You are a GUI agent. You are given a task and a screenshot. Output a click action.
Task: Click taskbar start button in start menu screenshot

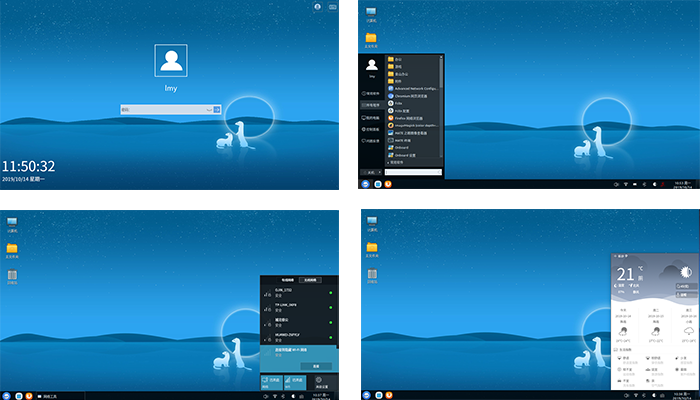pos(366,184)
